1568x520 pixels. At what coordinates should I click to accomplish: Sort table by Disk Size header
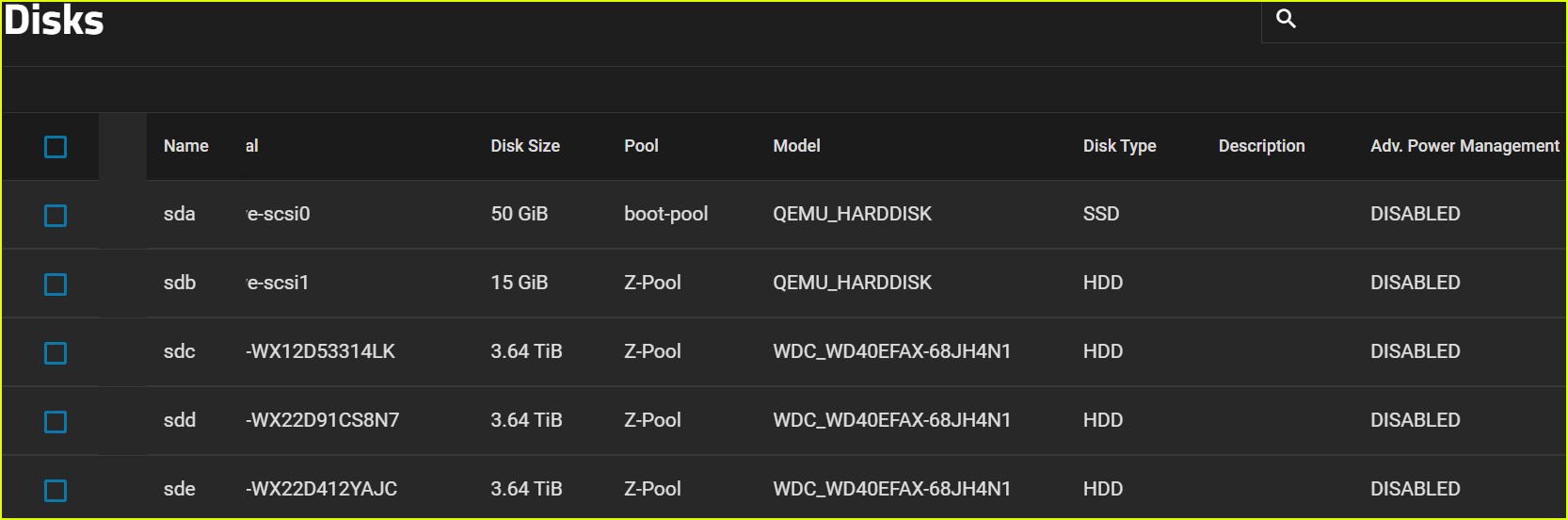pos(525,146)
